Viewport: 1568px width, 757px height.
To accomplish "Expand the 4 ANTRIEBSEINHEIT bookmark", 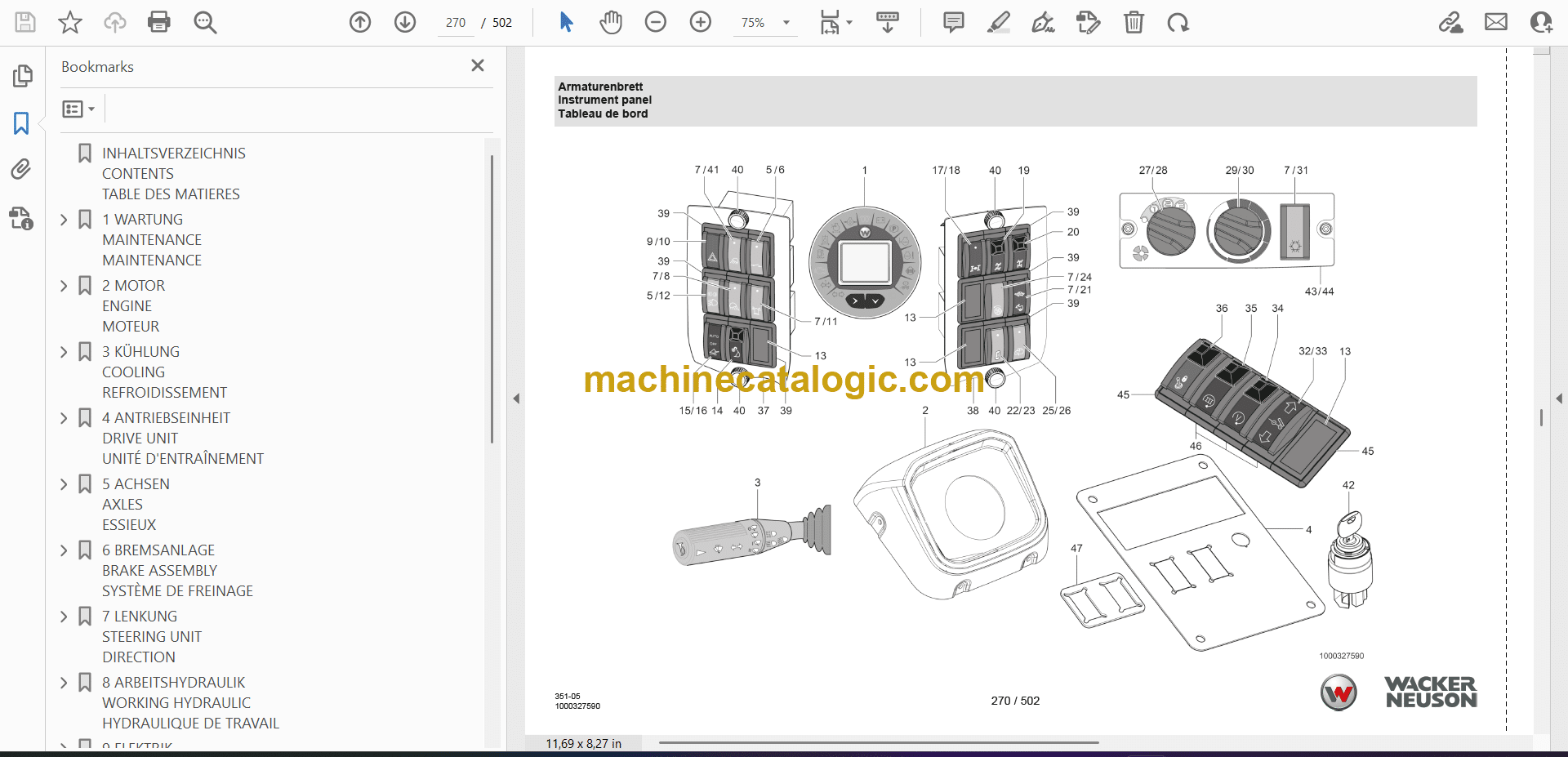I will click(64, 418).
